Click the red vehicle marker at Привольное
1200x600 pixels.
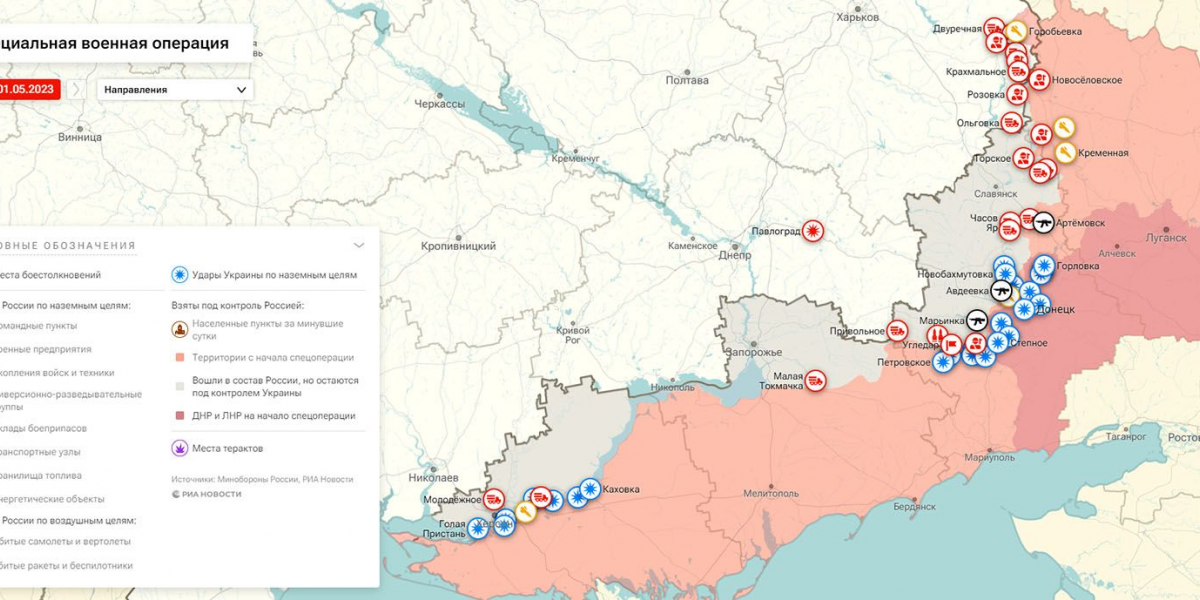pyautogui.click(x=898, y=329)
